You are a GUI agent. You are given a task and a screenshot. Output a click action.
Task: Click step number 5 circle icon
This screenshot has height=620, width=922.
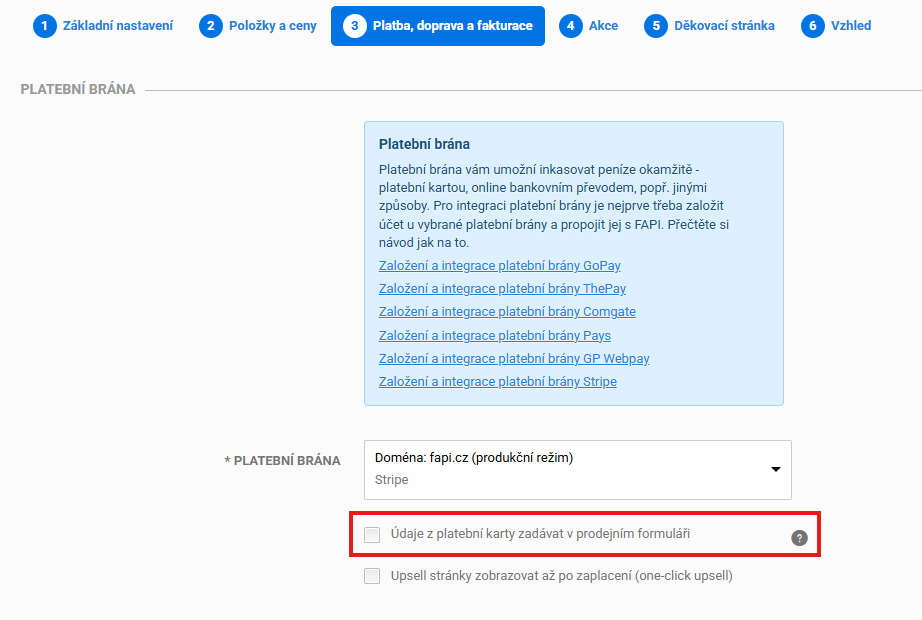(656, 26)
